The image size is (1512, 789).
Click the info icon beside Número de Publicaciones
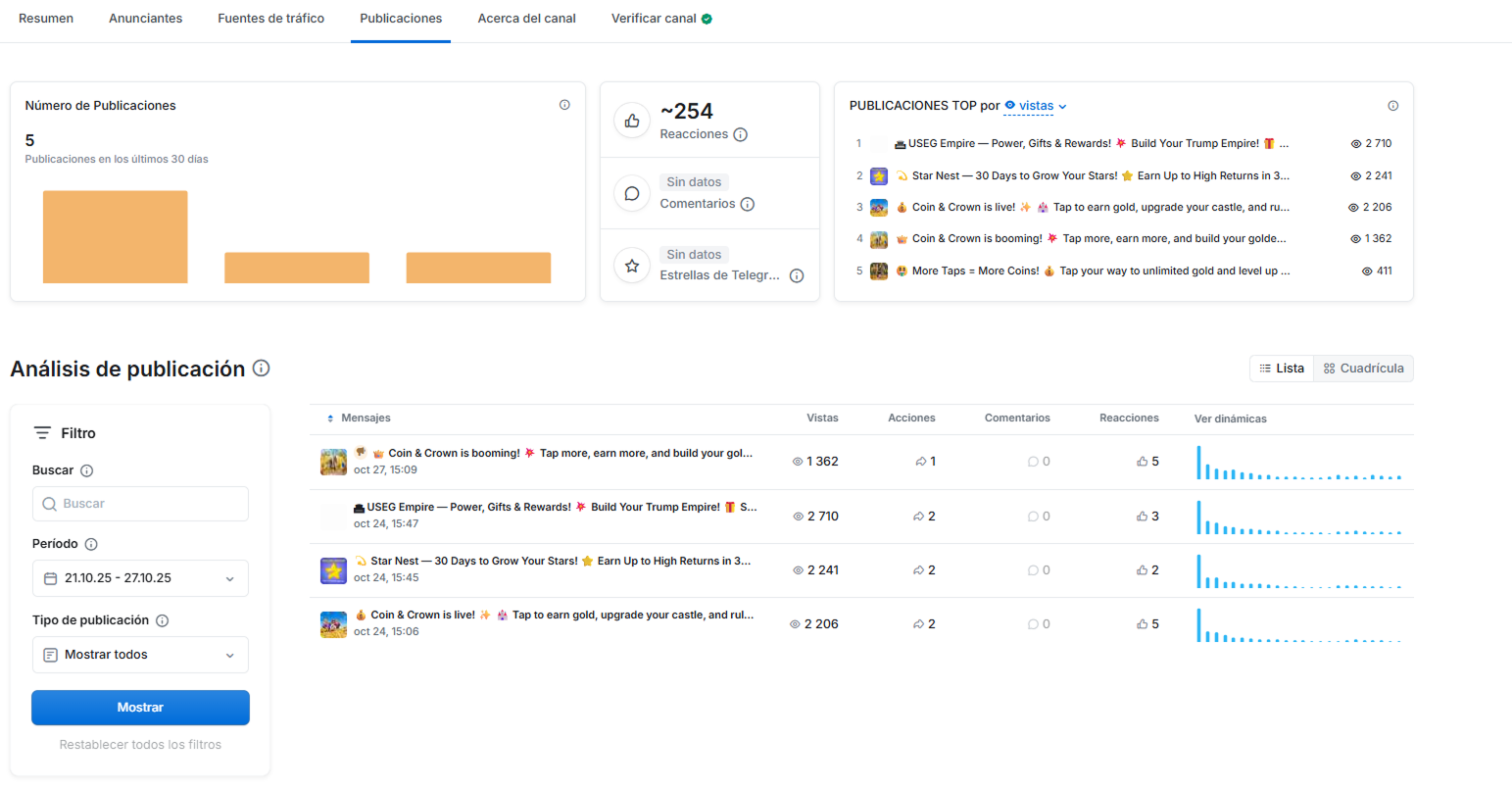click(x=564, y=105)
